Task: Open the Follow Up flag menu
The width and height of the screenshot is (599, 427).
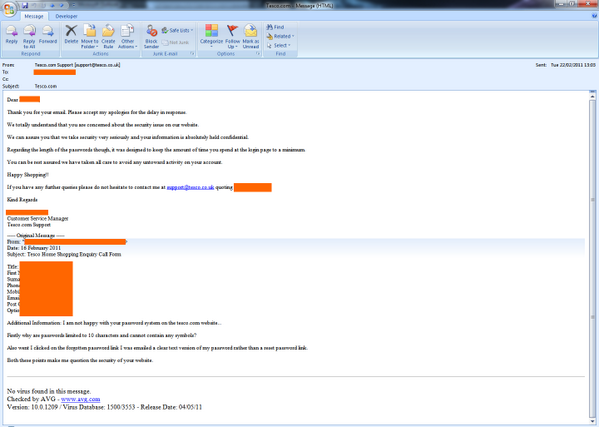Action: (233, 37)
